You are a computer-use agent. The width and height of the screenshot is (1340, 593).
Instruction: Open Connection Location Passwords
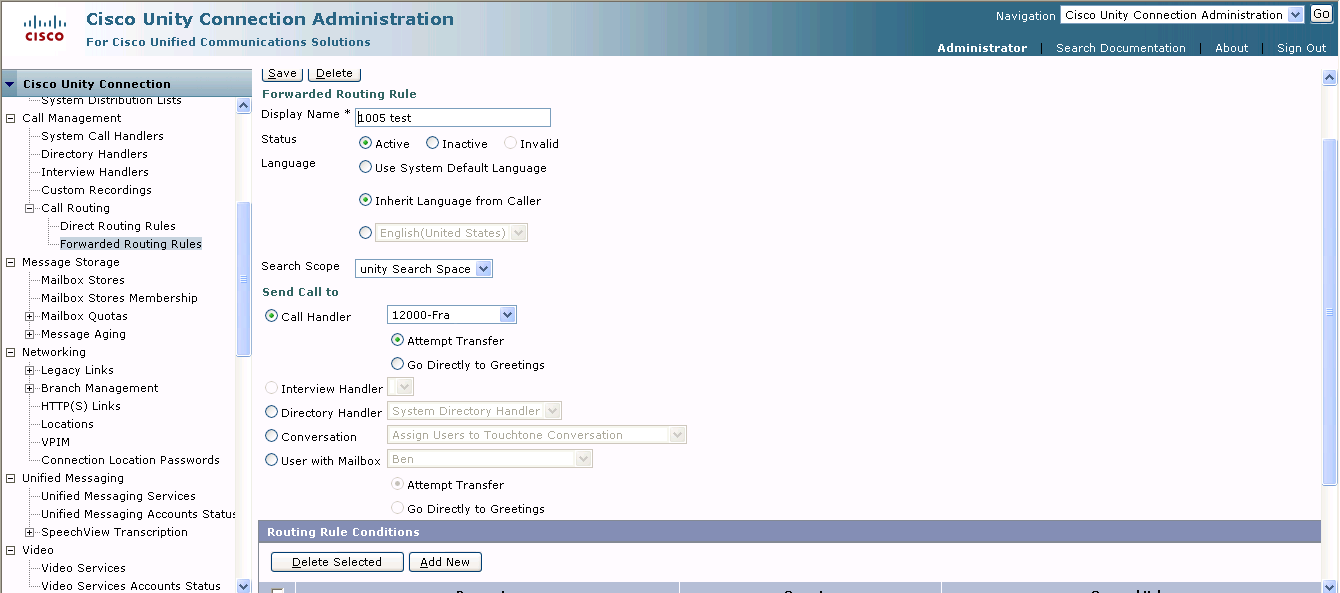[x=130, y=460]
